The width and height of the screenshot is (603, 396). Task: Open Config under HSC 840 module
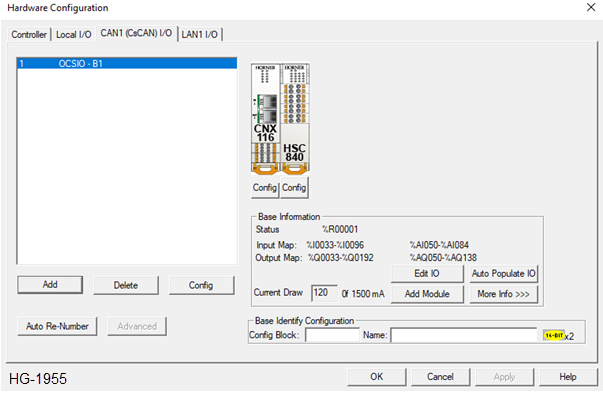tap(294, 188)
